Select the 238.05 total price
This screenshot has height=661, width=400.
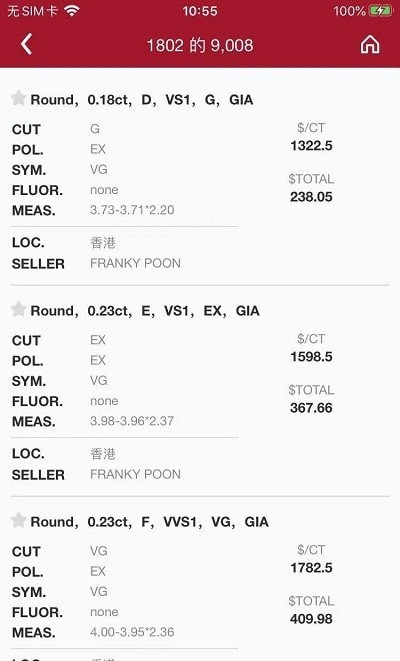click(x=311, y=197)
